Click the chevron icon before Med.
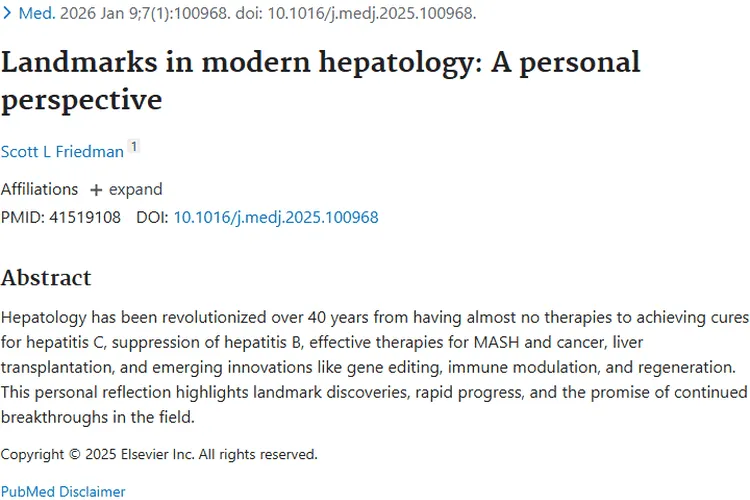750x500 pixels. [8, 14]
